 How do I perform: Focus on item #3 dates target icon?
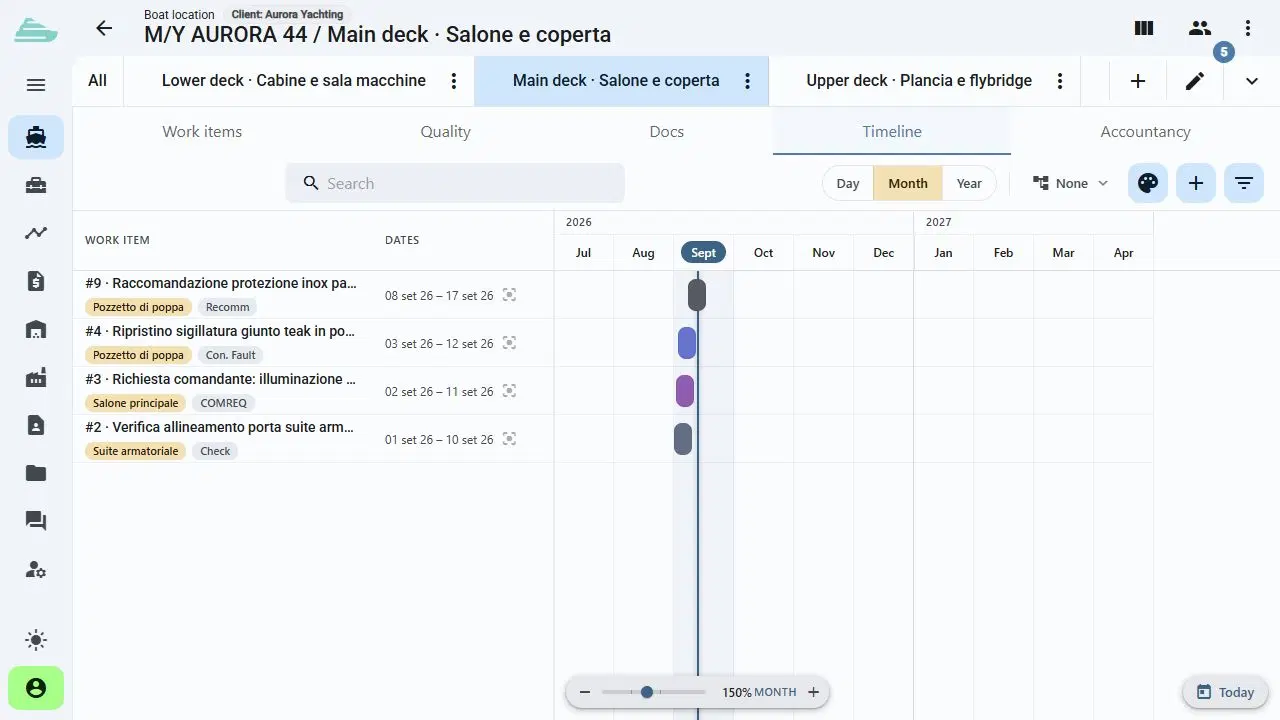(x=509, y=391)
